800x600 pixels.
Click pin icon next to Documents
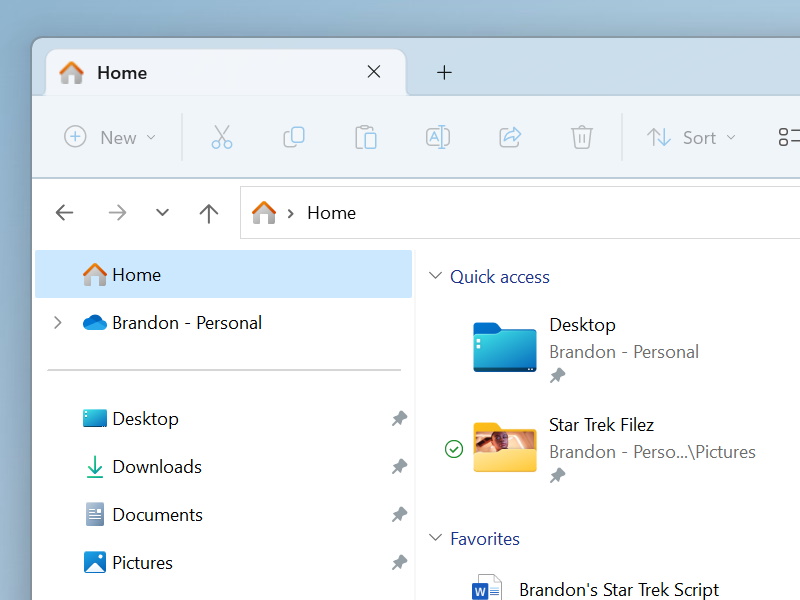tap(399, 515)
